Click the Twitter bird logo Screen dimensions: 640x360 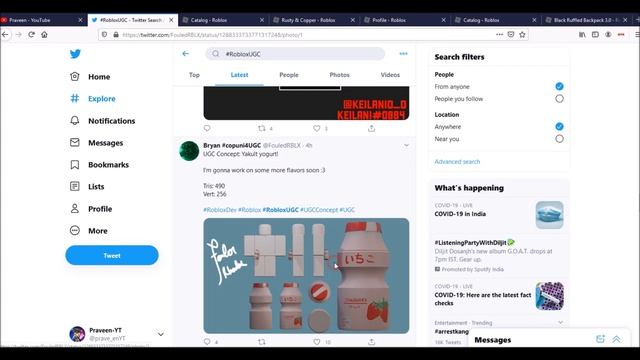[x=75, y=53]
